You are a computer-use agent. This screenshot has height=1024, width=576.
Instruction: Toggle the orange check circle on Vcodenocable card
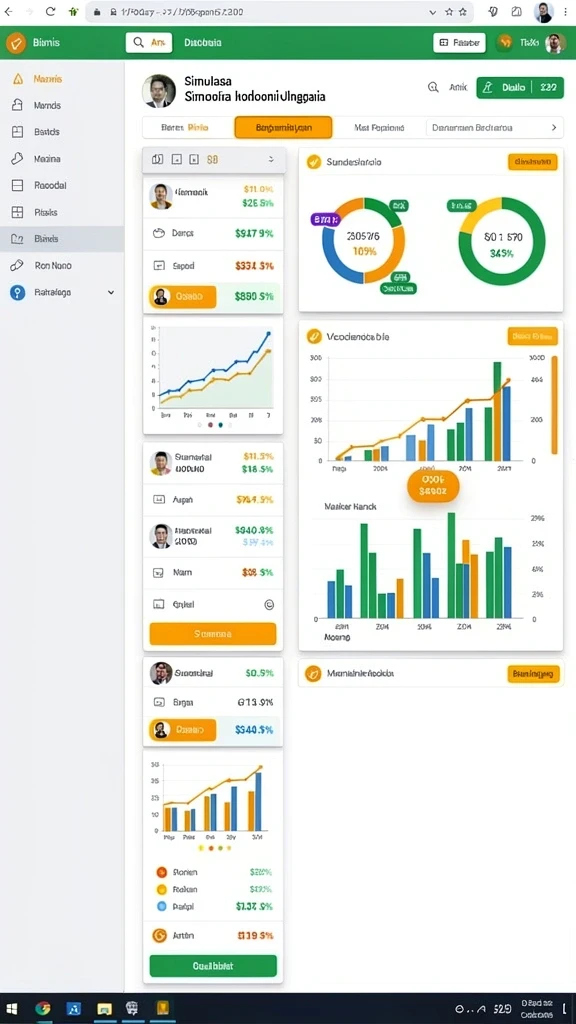point(314,336)
